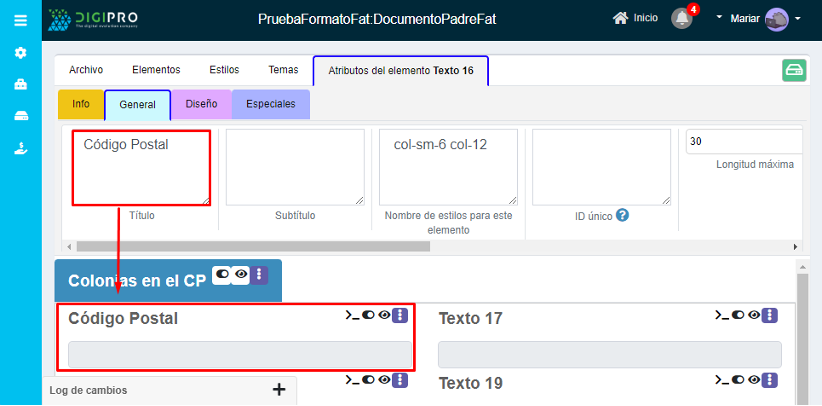Open the Elementos menu

click(156, 70)
